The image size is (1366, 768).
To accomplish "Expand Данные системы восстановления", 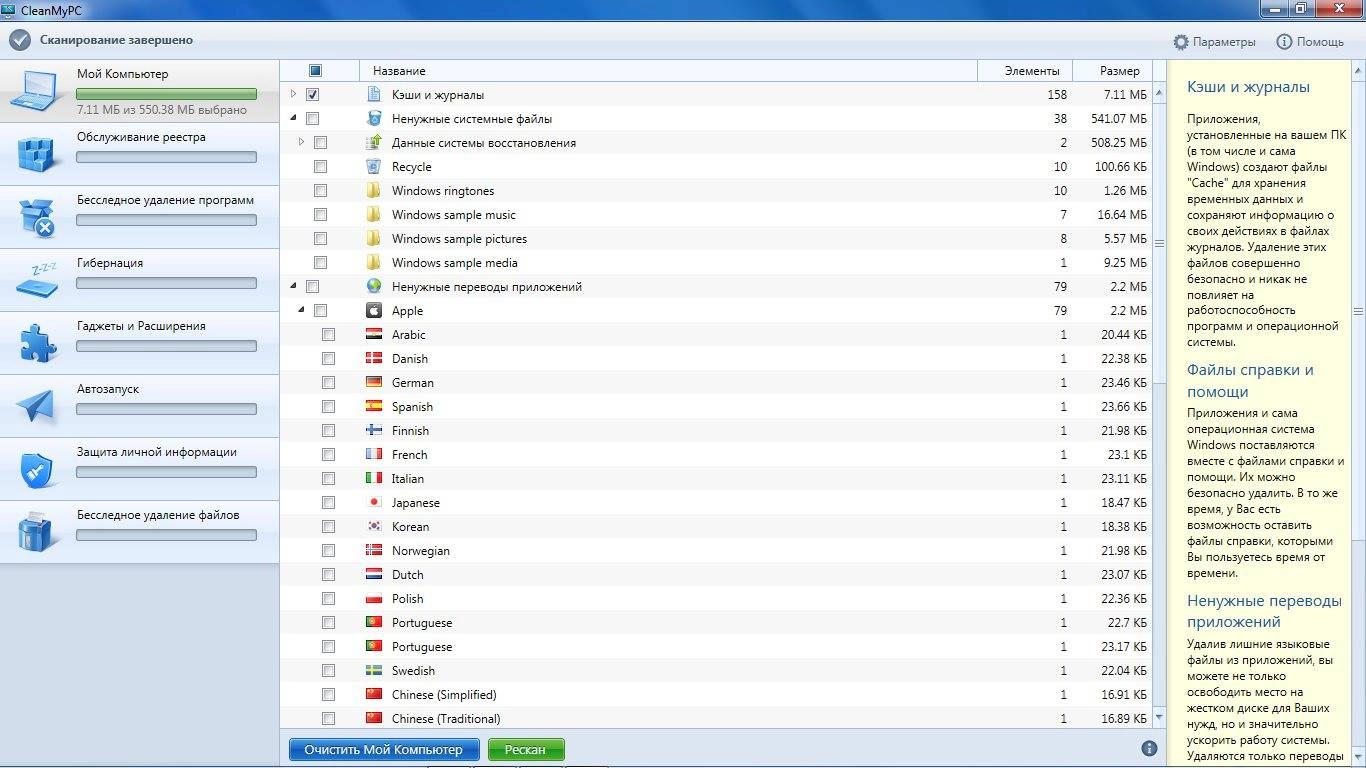I will (301, 143).
